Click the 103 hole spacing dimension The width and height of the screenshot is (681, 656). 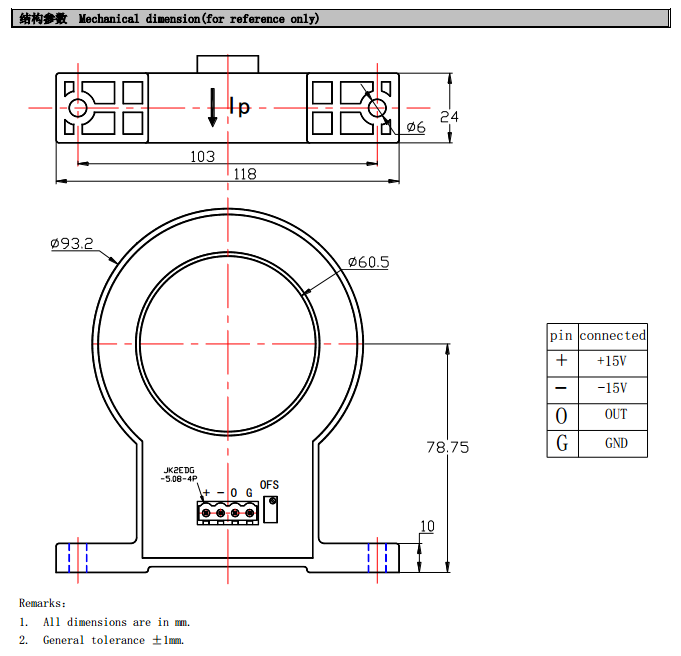coord(203,156)
